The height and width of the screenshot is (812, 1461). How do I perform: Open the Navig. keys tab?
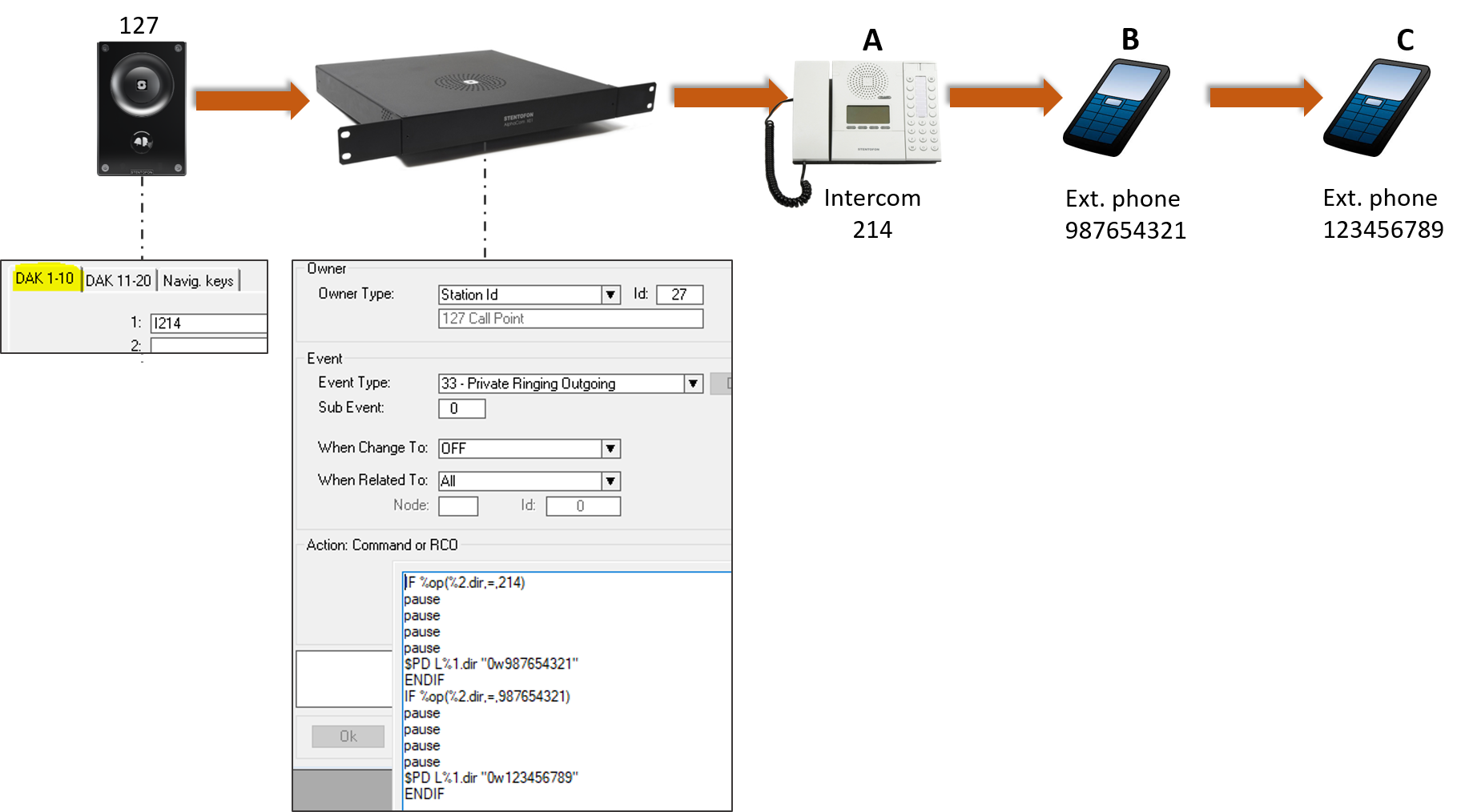199,281
